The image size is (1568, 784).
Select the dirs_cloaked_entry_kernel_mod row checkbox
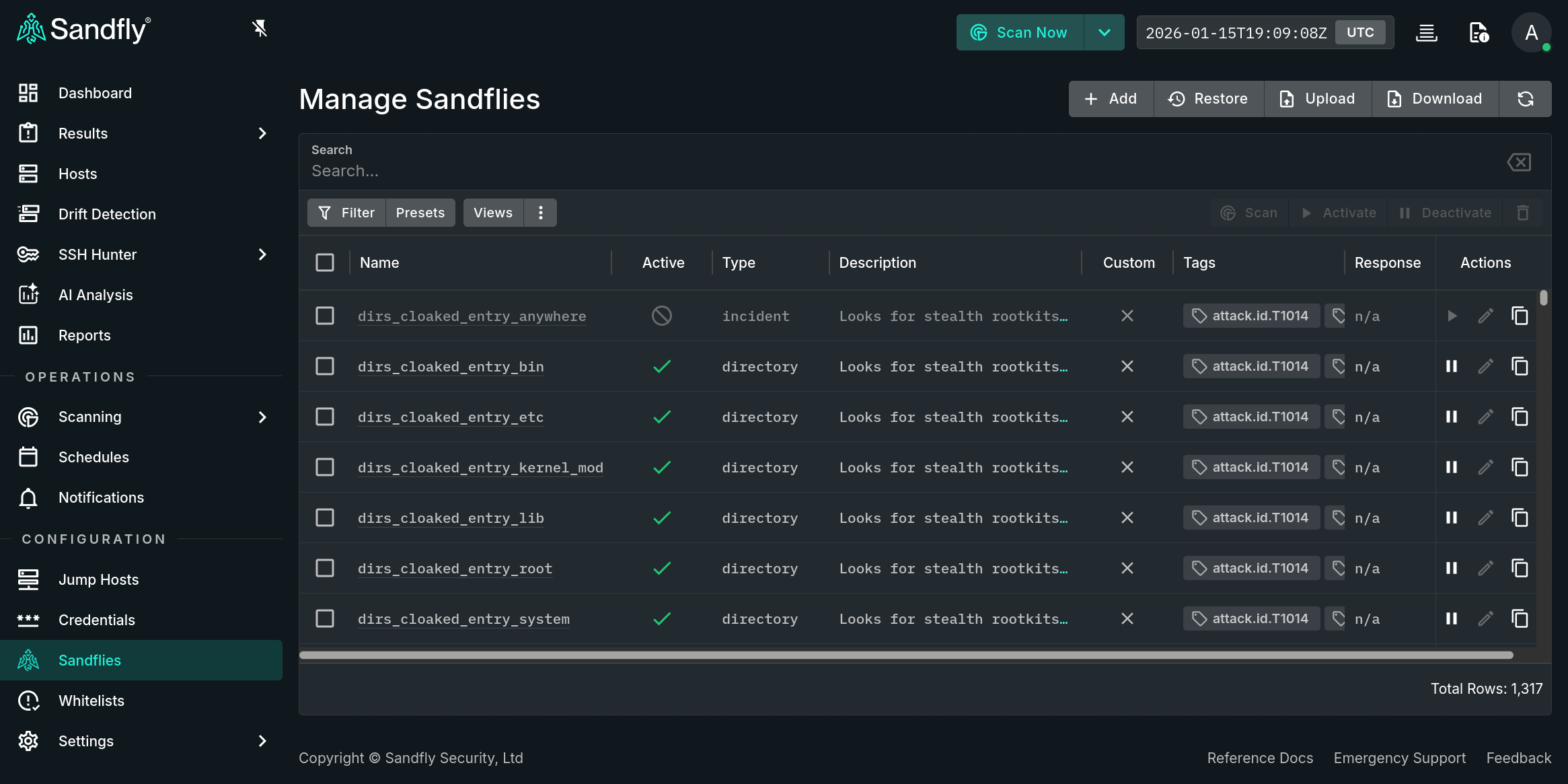click(325, 467)
